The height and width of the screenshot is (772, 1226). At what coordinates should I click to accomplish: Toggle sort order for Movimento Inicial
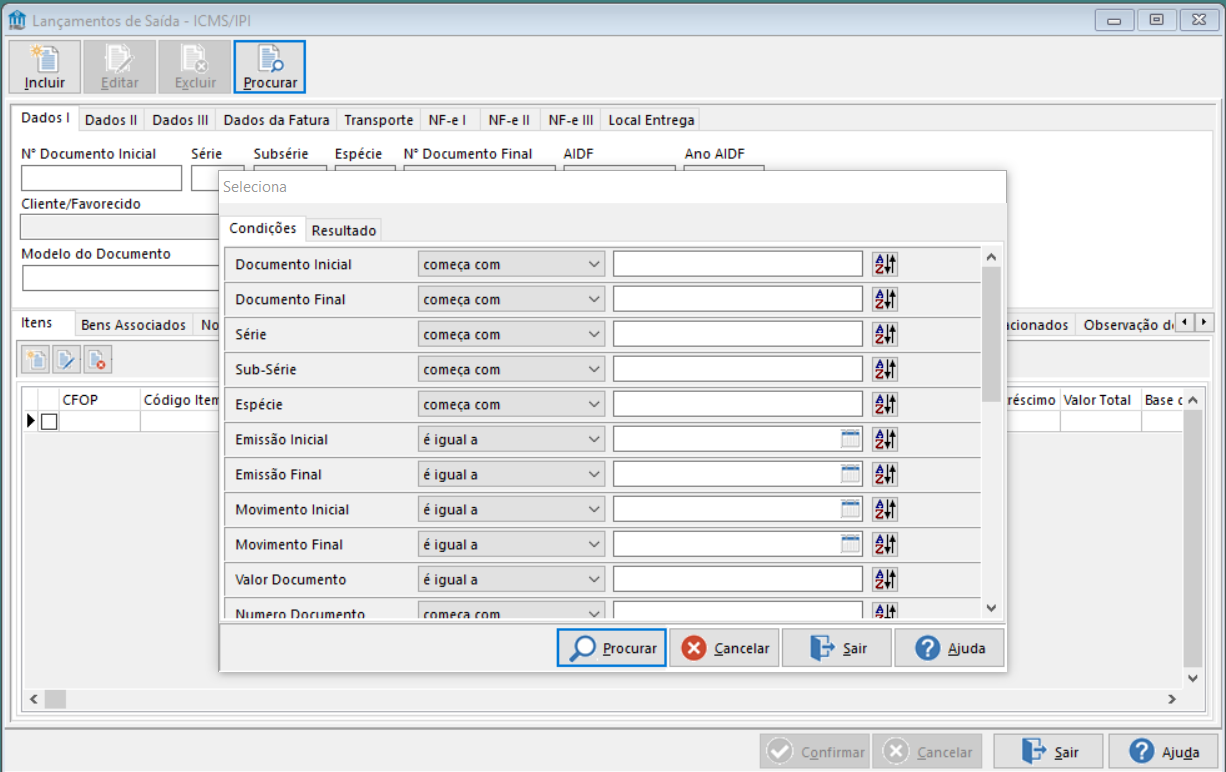point(885,509)
